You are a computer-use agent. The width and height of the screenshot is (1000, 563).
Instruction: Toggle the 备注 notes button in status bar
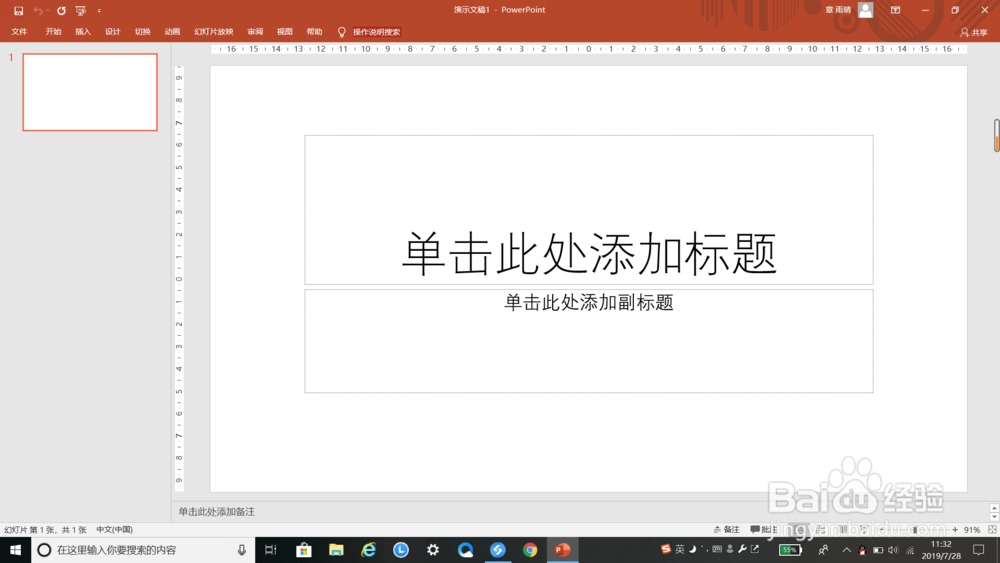click(x=726, y=529)
